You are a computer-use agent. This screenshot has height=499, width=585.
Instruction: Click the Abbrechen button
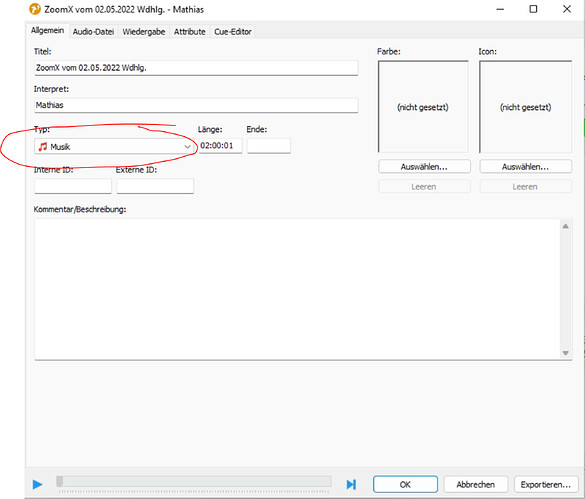click(476, 484)
